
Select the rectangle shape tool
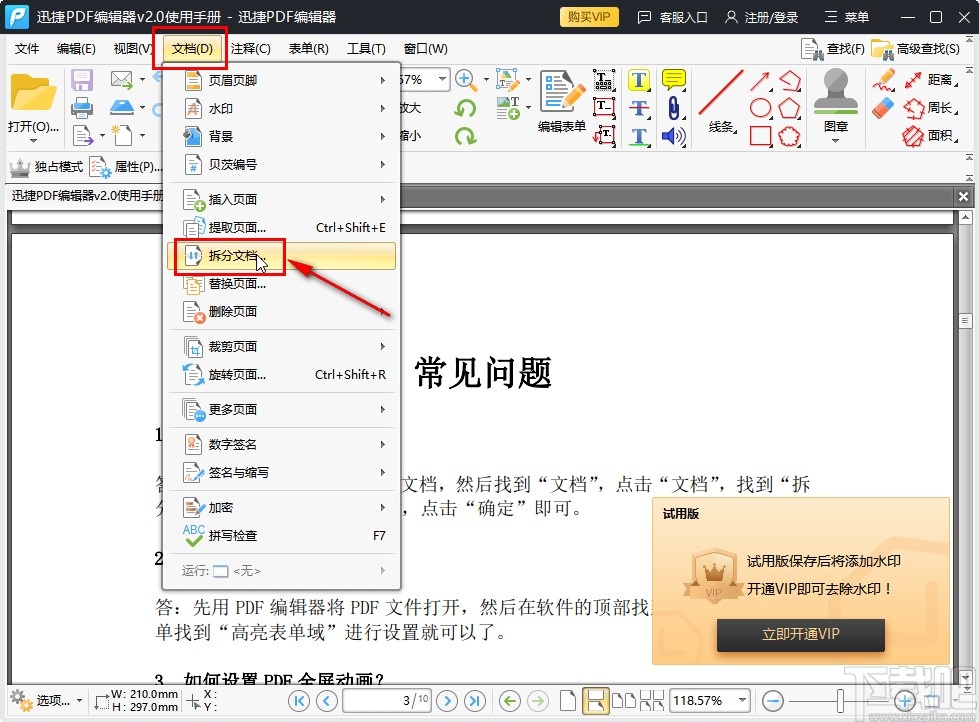tap(760, 136)
